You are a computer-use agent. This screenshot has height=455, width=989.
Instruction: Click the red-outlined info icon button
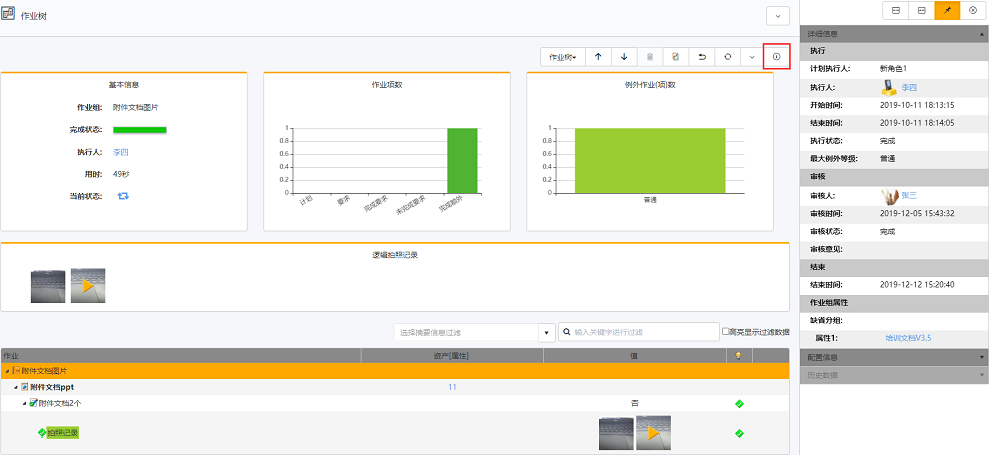tap(776, 57)
